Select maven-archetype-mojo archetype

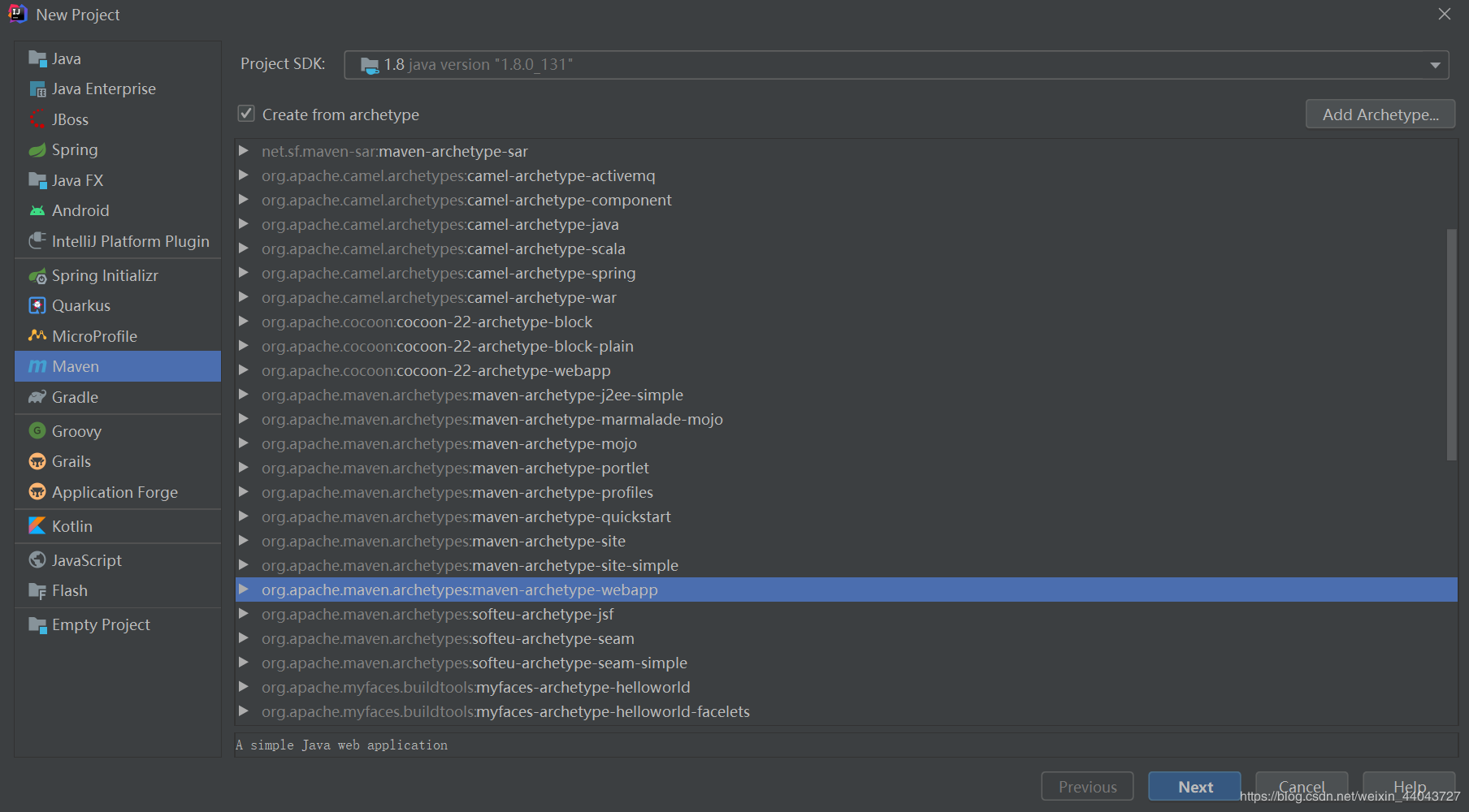point(846,443)
